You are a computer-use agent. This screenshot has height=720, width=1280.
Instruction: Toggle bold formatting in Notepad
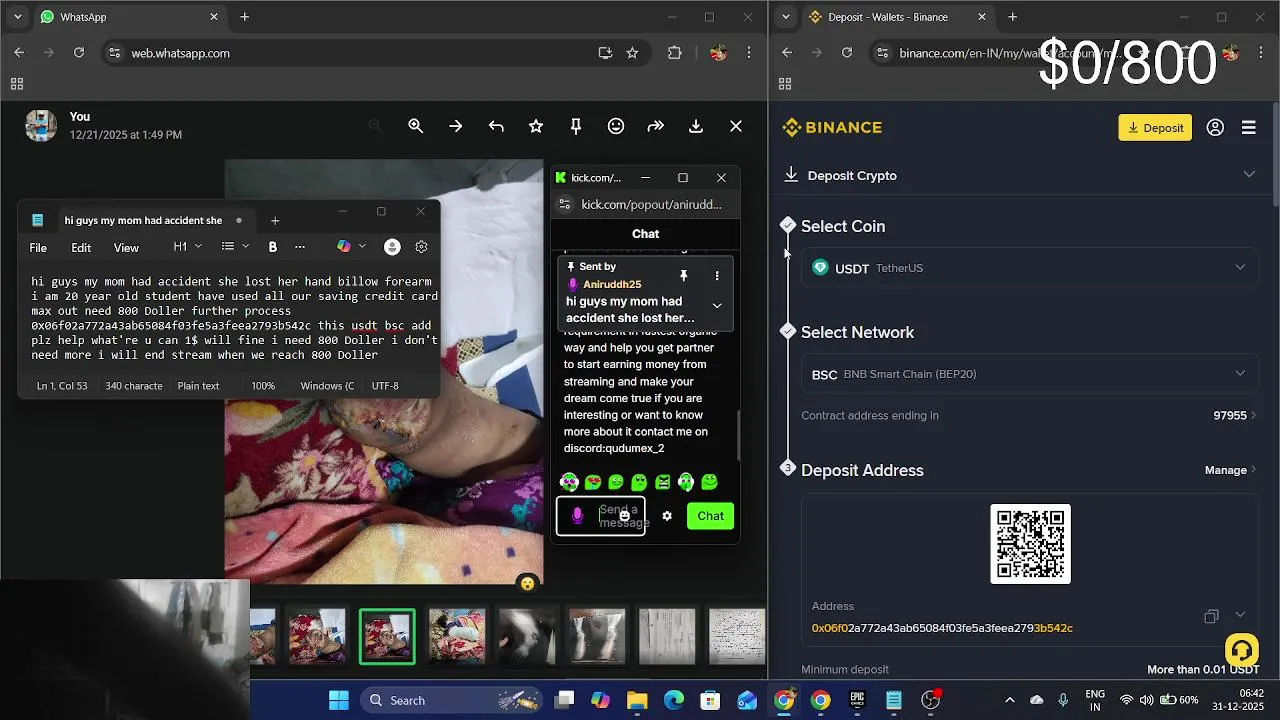pyautogui.click(x=272, y=246)
